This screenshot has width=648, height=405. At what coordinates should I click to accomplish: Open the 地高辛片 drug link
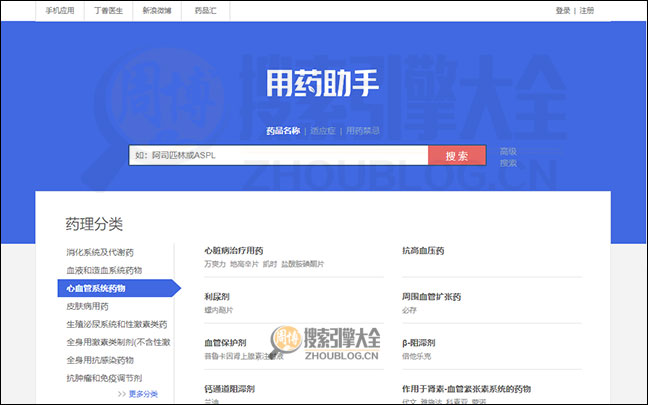[x=244, y=264]
